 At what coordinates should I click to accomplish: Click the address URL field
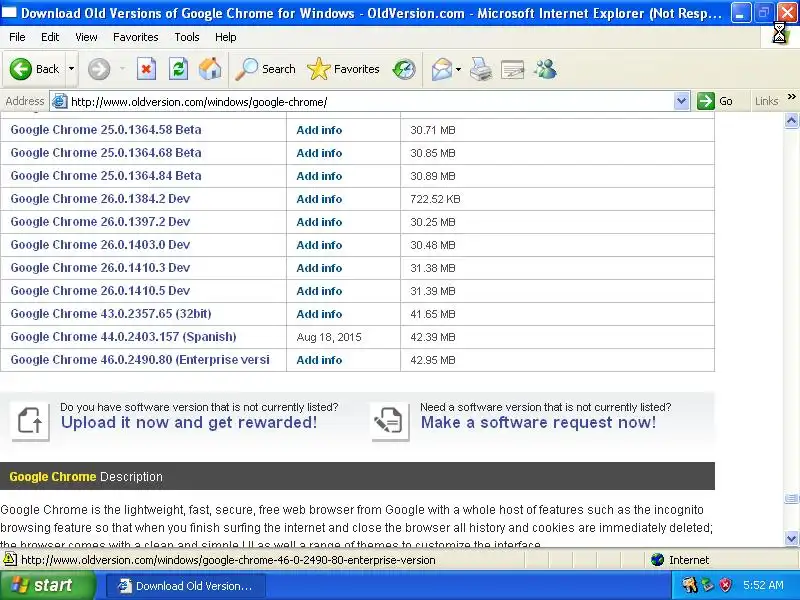[371, 102]
